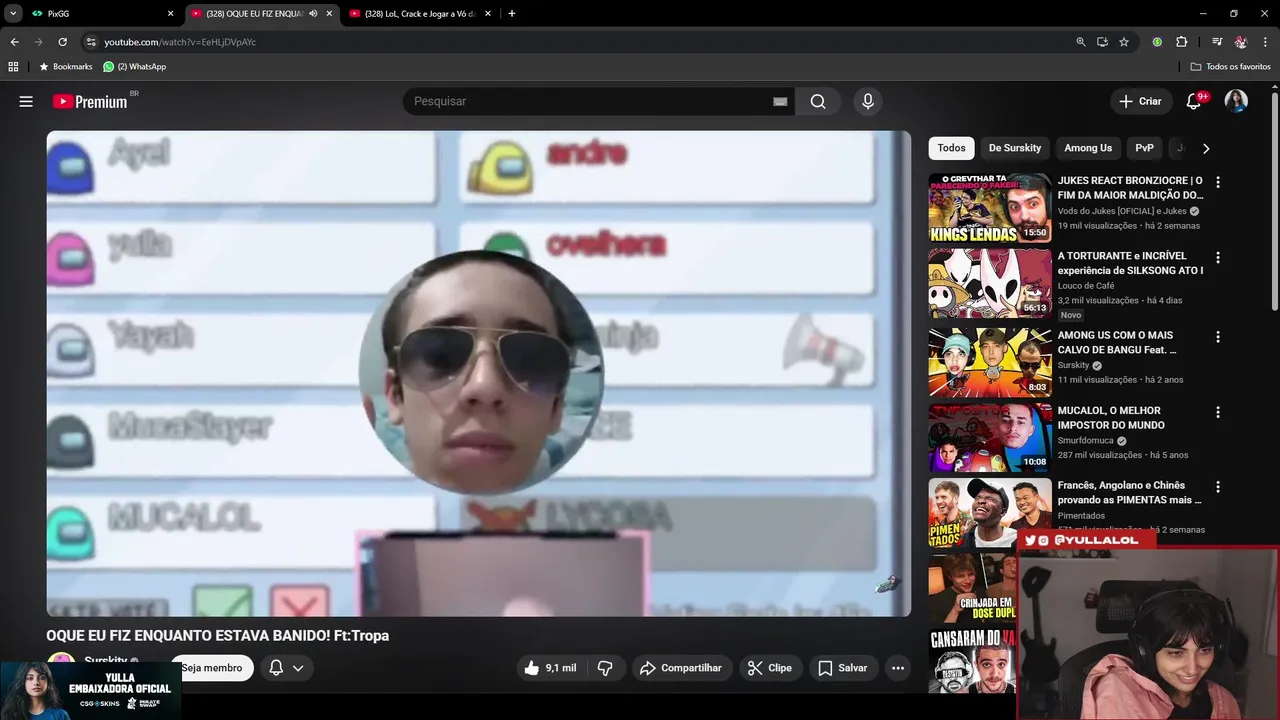Save the video to a playlist
Image resolution: width=1280 pixels, height=720 pixels.
[842, 668]
